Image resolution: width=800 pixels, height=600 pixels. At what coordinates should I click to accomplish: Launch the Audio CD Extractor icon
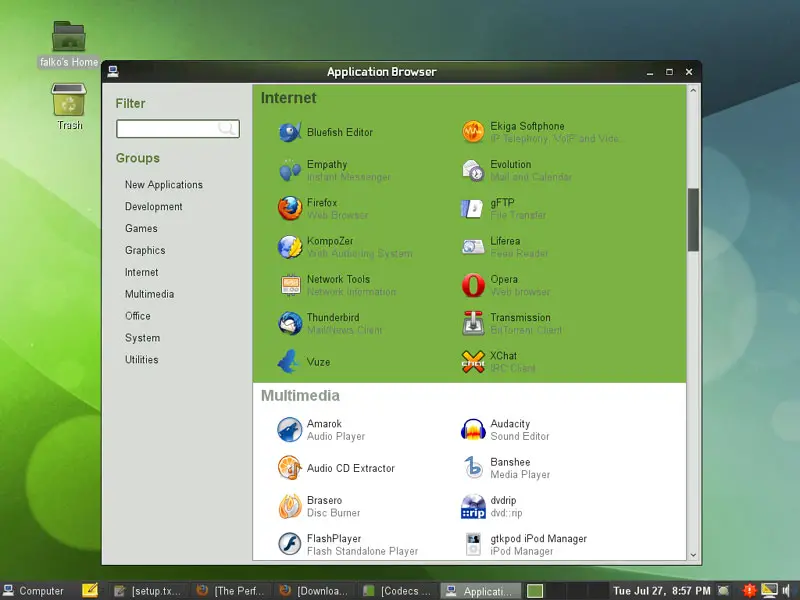tap(290, 468)
